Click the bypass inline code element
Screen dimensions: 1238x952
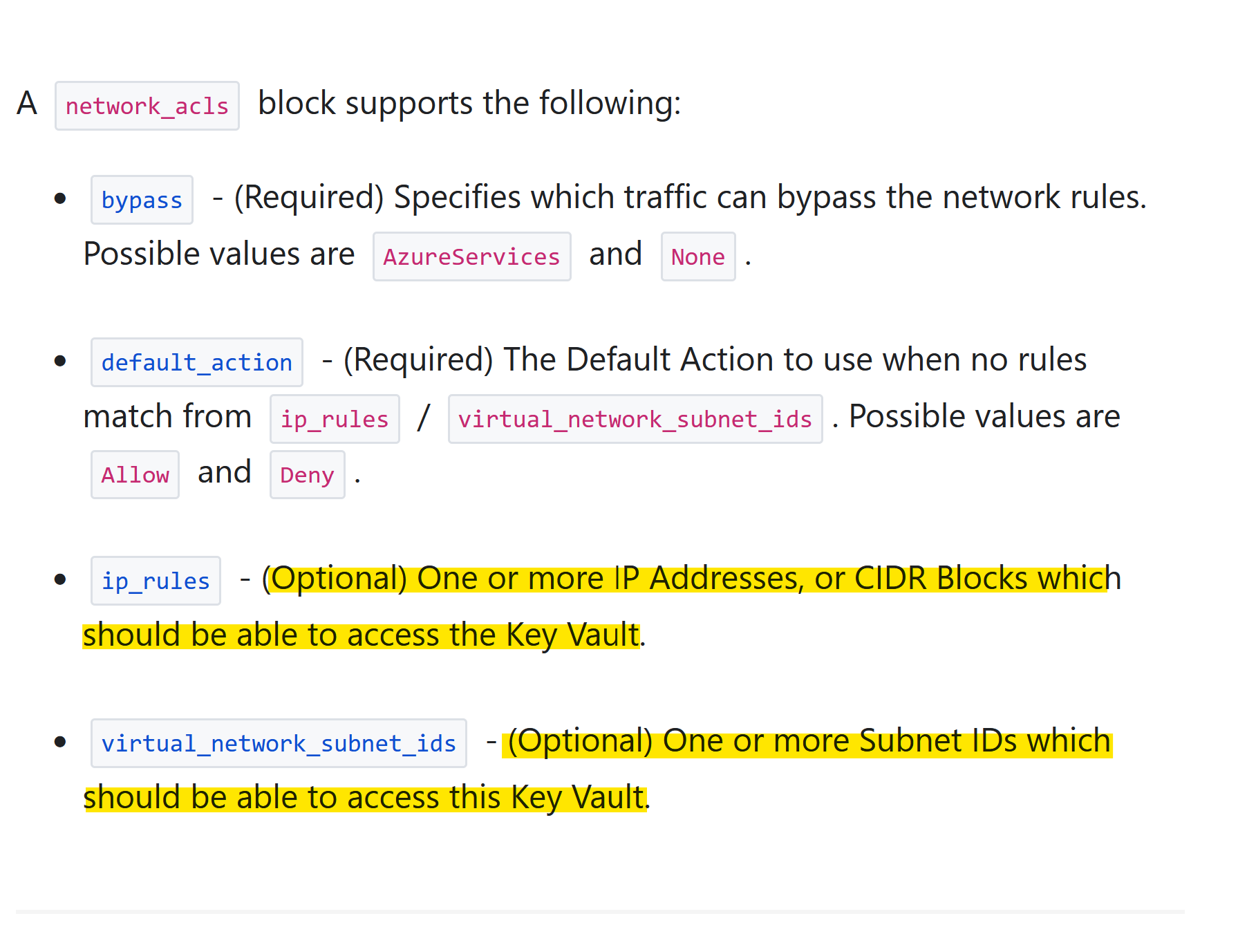coord(141,199)
